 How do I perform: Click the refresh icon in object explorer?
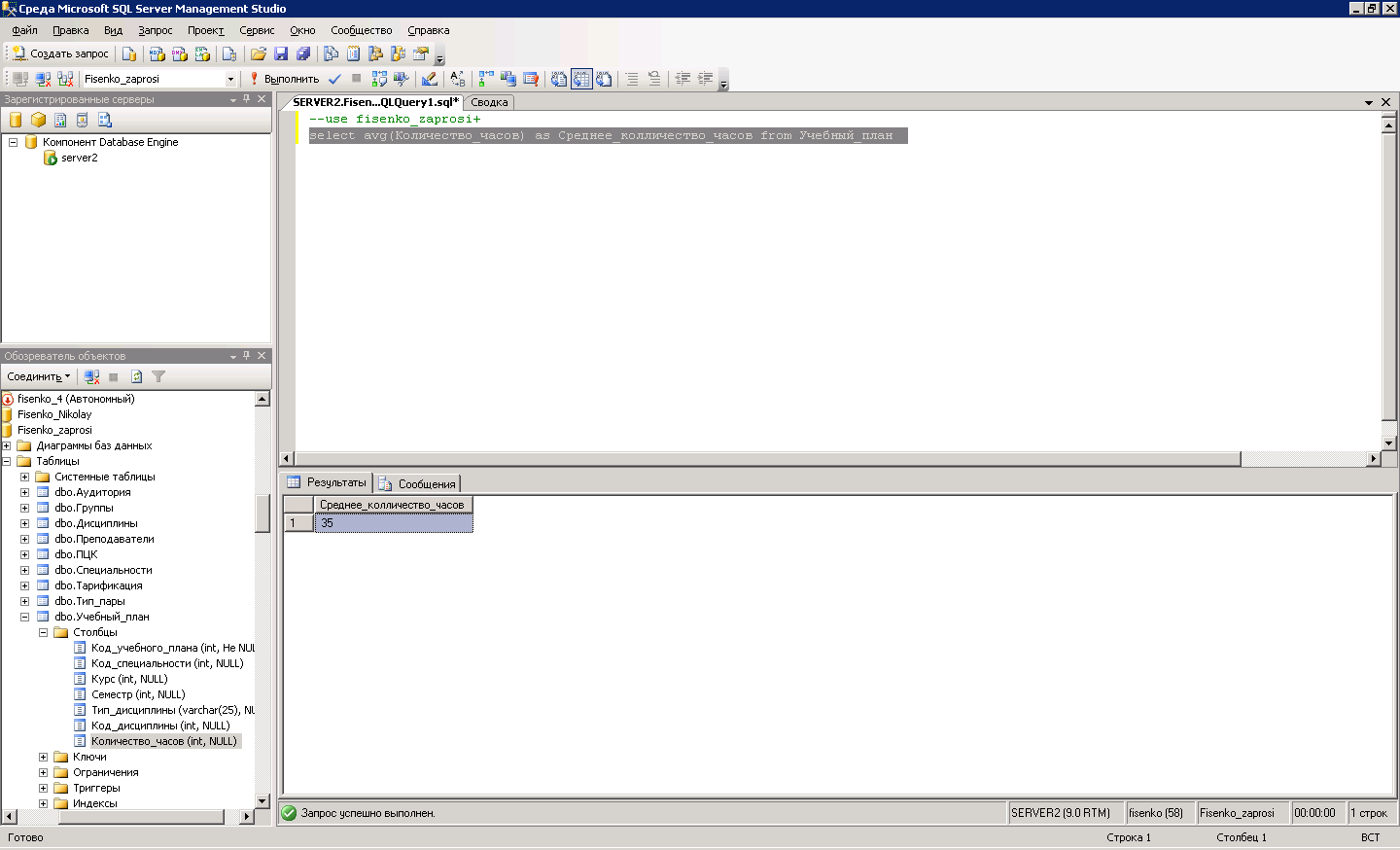[x=136, y=376]
